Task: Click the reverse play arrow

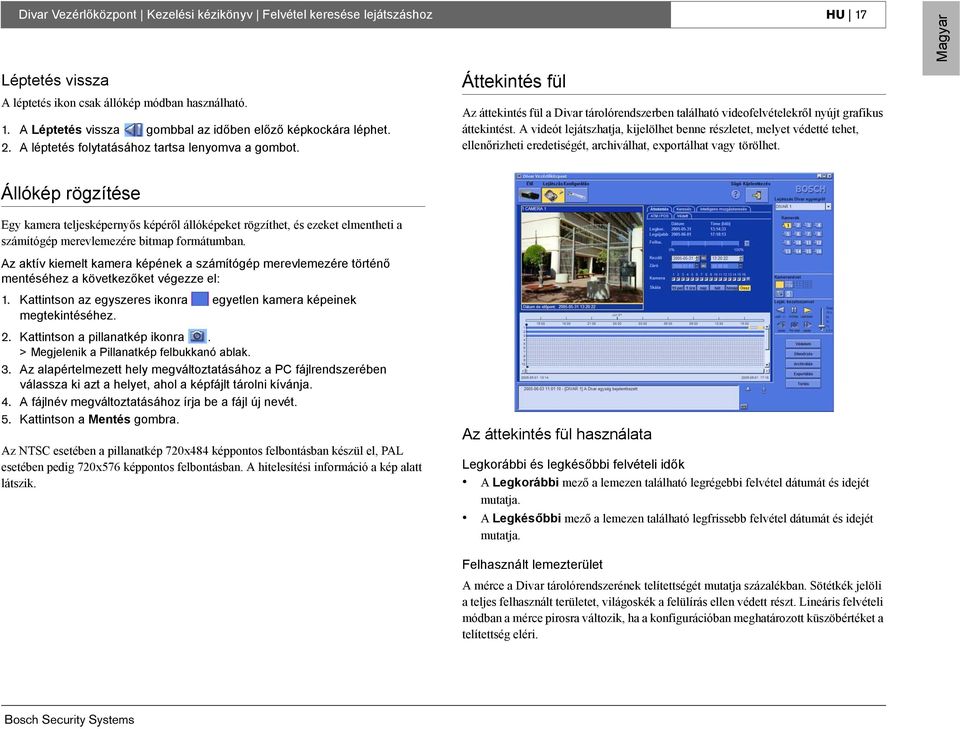Action: coord(781,310)
